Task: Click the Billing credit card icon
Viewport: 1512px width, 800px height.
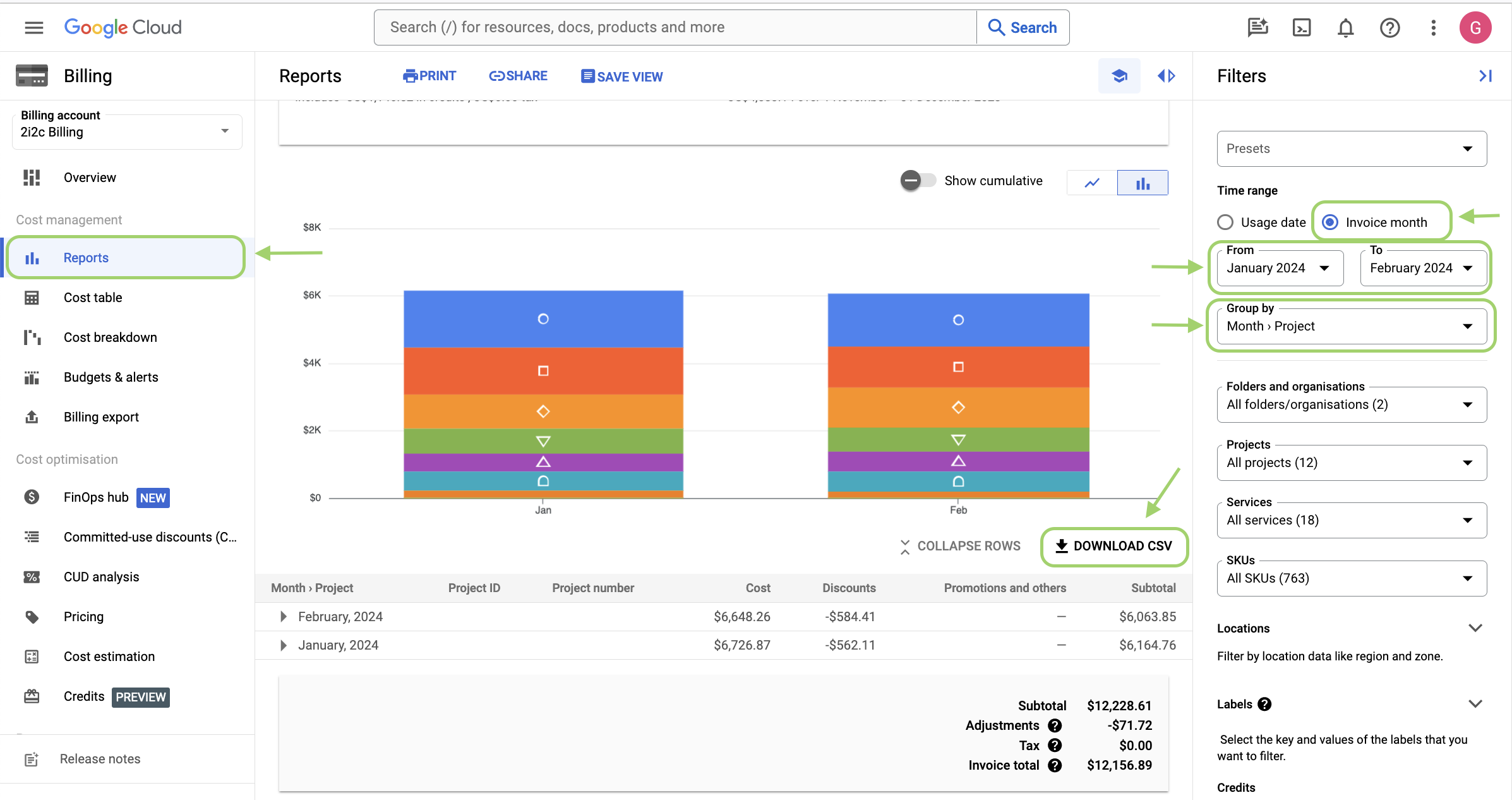Action: [x=32, y=76]
